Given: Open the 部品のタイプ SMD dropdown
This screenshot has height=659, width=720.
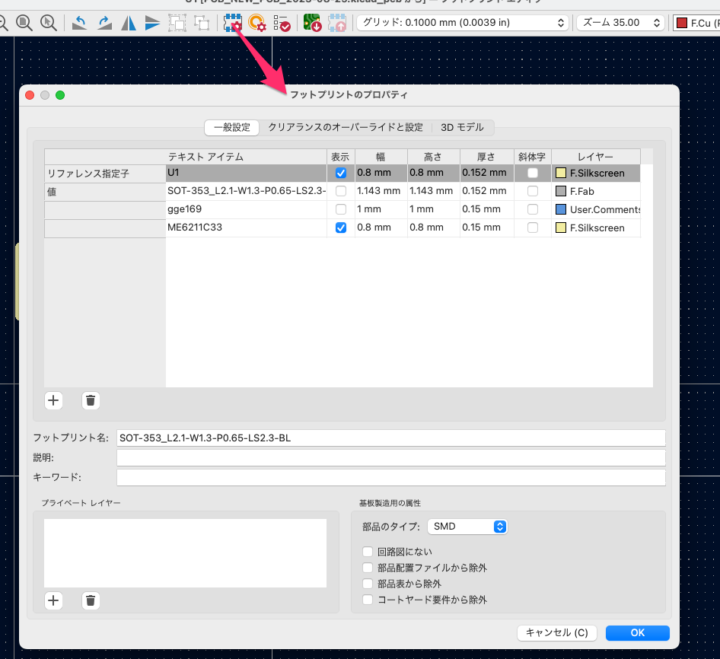Looking at the screenshot, I should pos(468,526).
